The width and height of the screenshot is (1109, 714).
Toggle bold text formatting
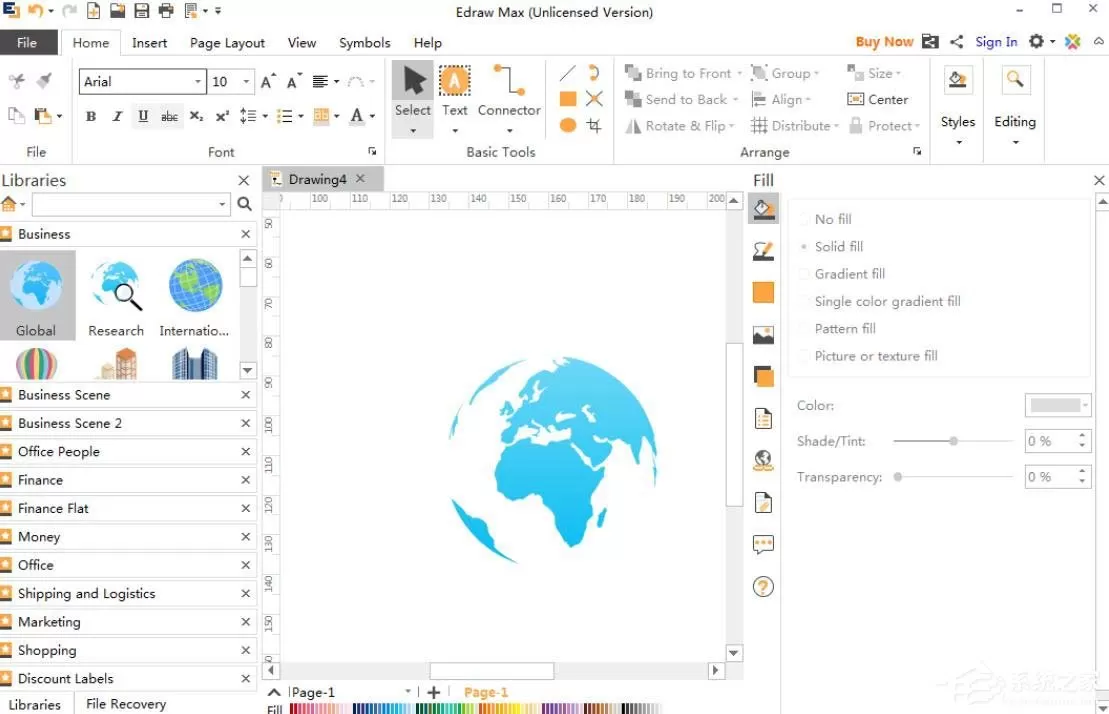[x=91, y=116]
